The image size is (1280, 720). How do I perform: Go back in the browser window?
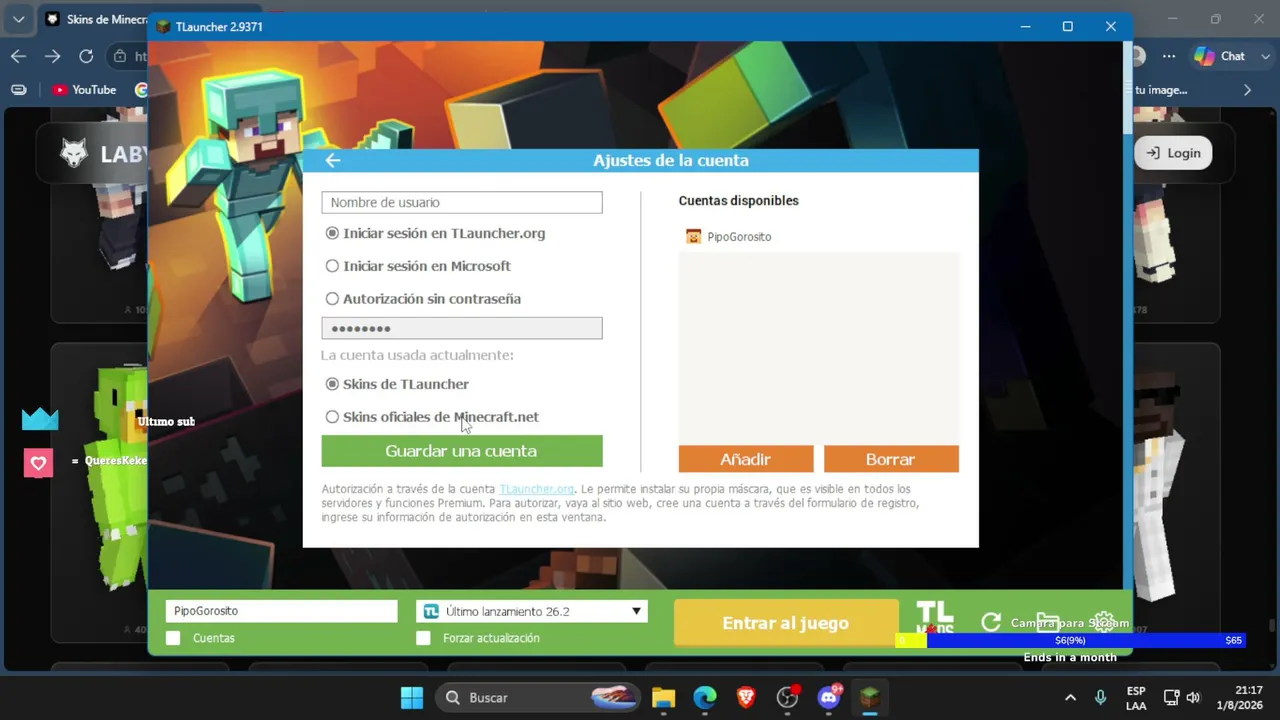(18, 56)
